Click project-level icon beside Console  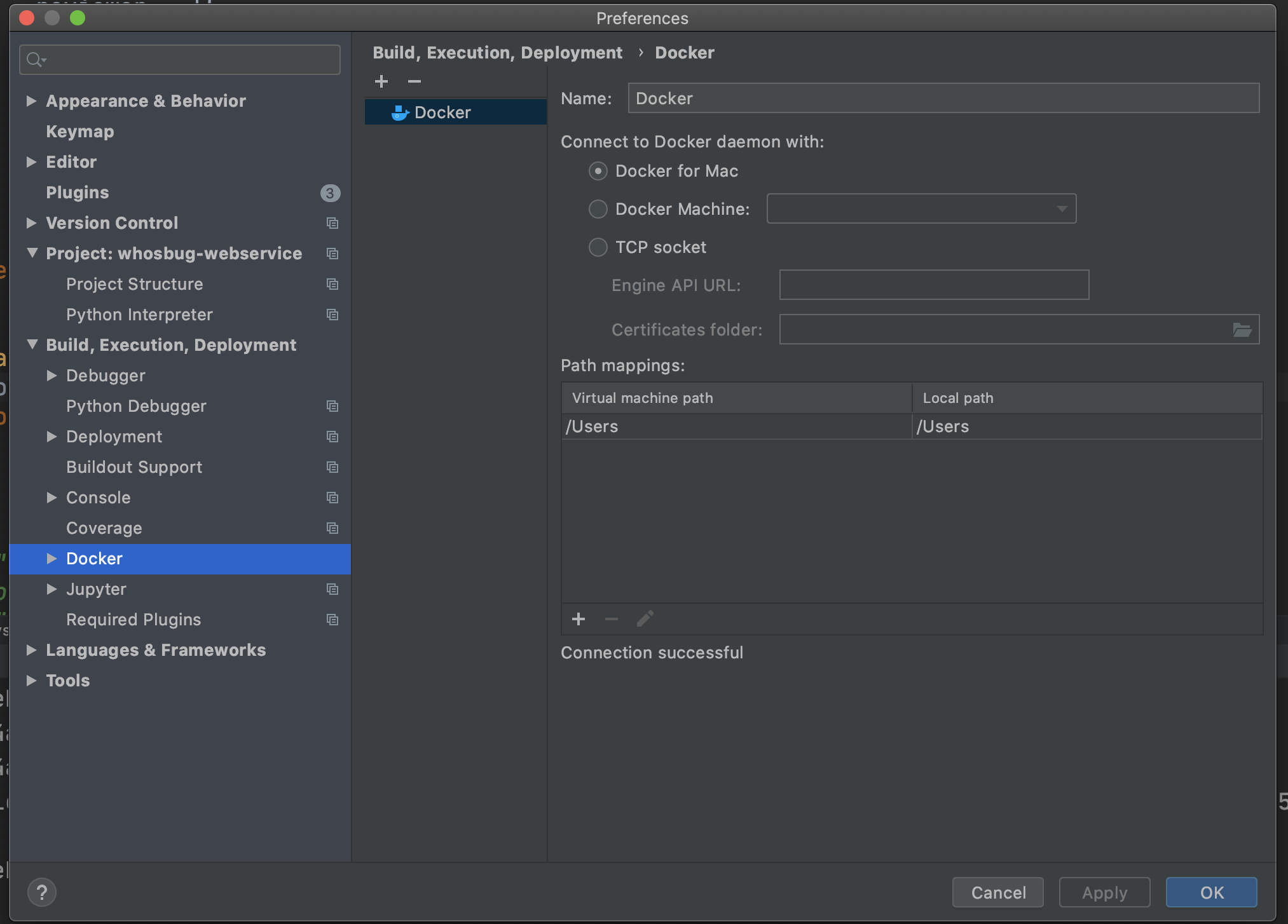pos(332,498)
